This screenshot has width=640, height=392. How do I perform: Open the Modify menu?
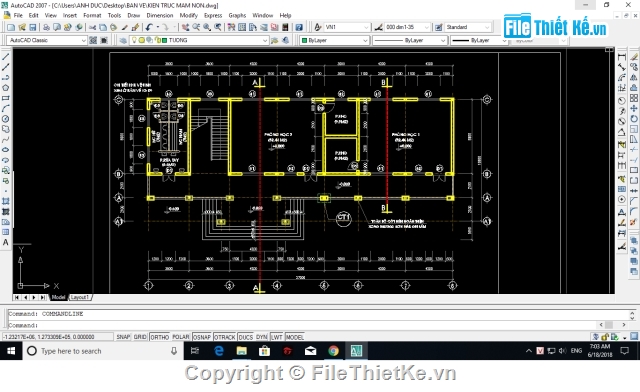point(189,15)
